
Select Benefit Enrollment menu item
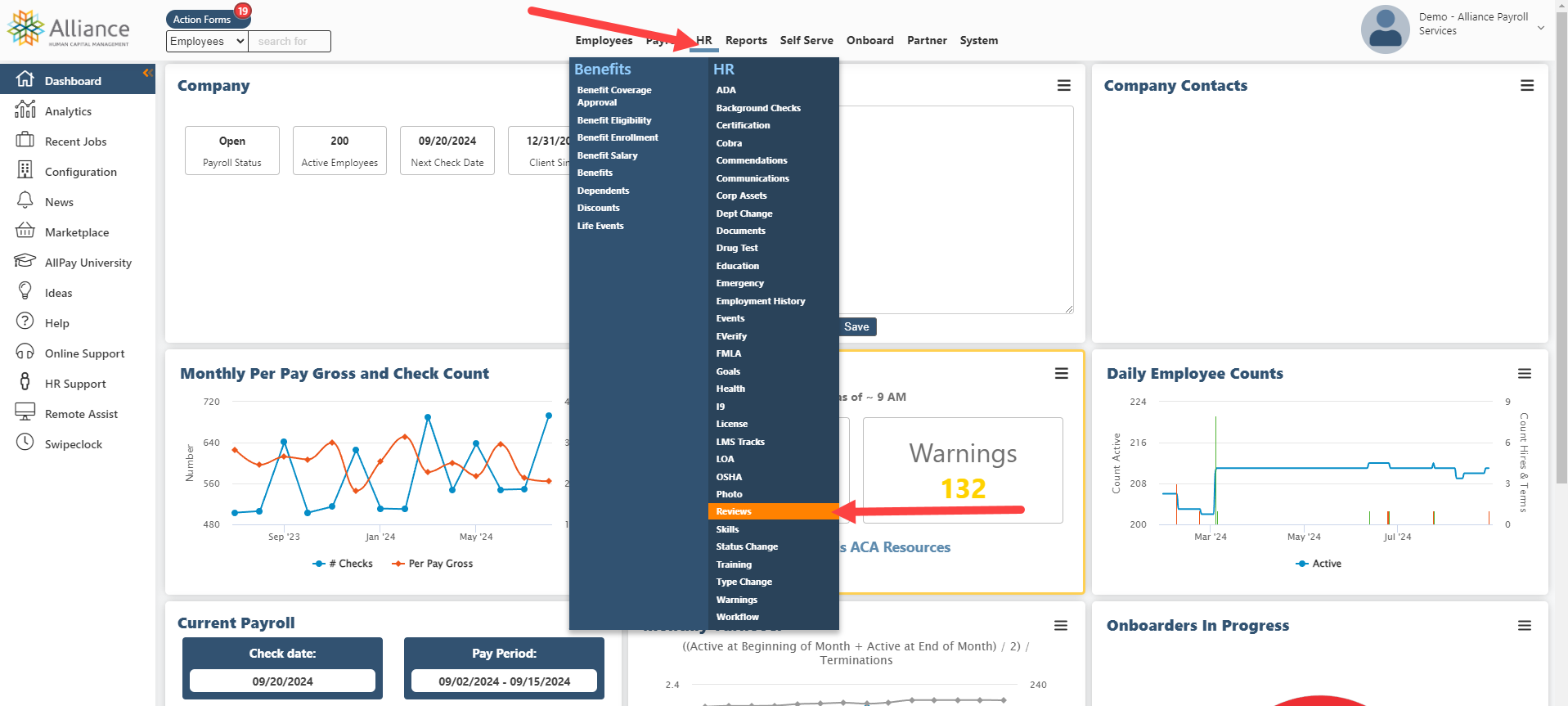pos(618,137)
